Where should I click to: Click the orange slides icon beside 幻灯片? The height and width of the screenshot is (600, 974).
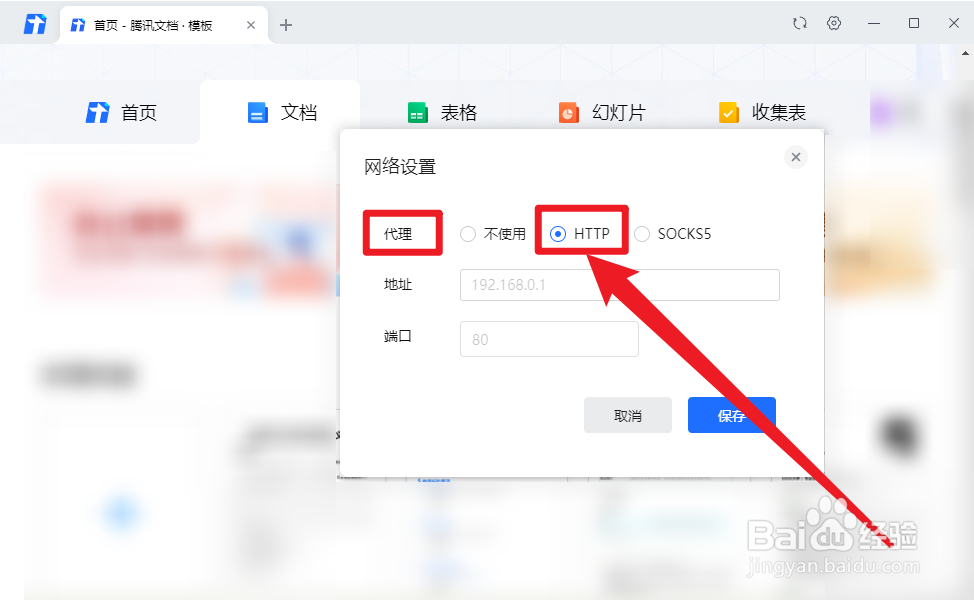click(568, 113)
